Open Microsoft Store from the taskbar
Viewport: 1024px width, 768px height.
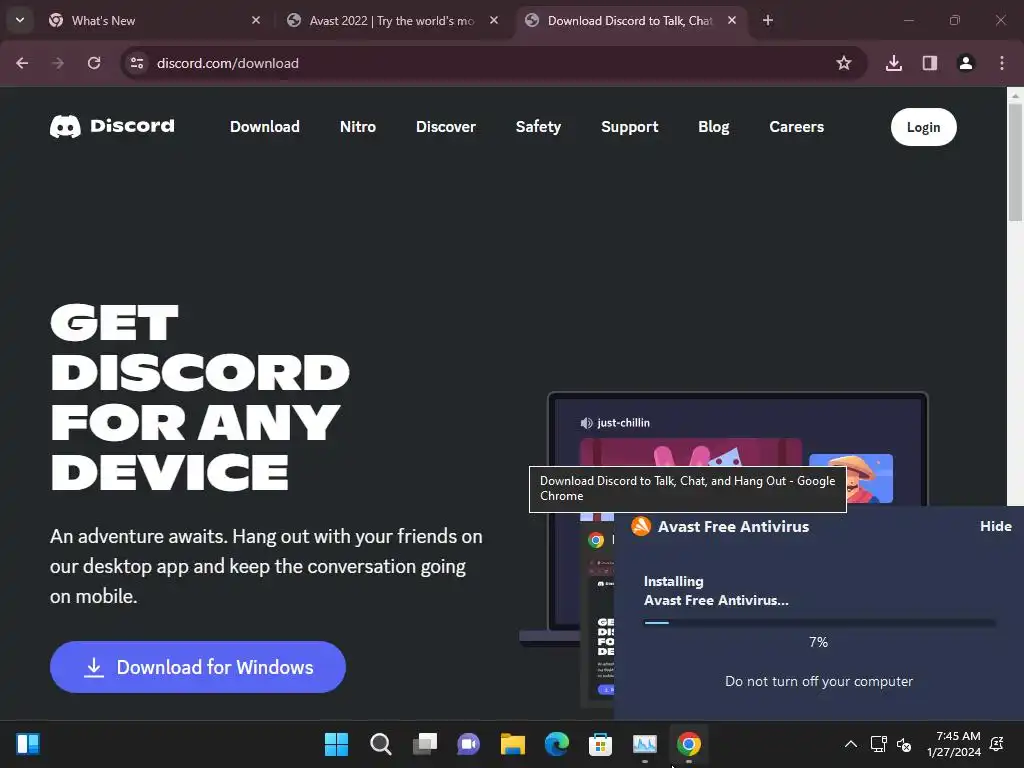coord(600,744)
